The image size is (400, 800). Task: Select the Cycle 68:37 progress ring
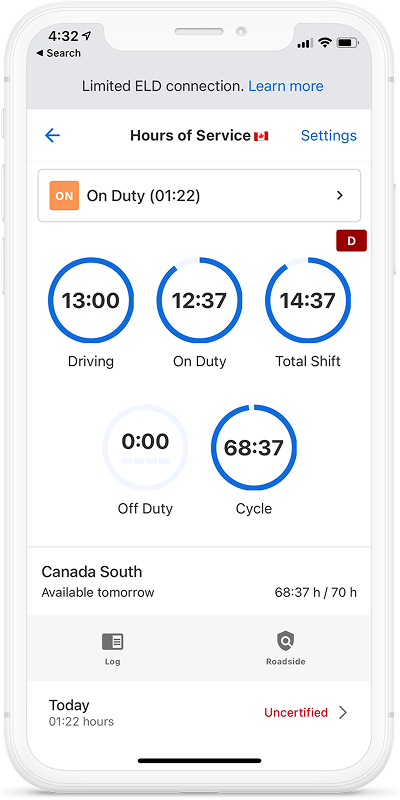254,447
